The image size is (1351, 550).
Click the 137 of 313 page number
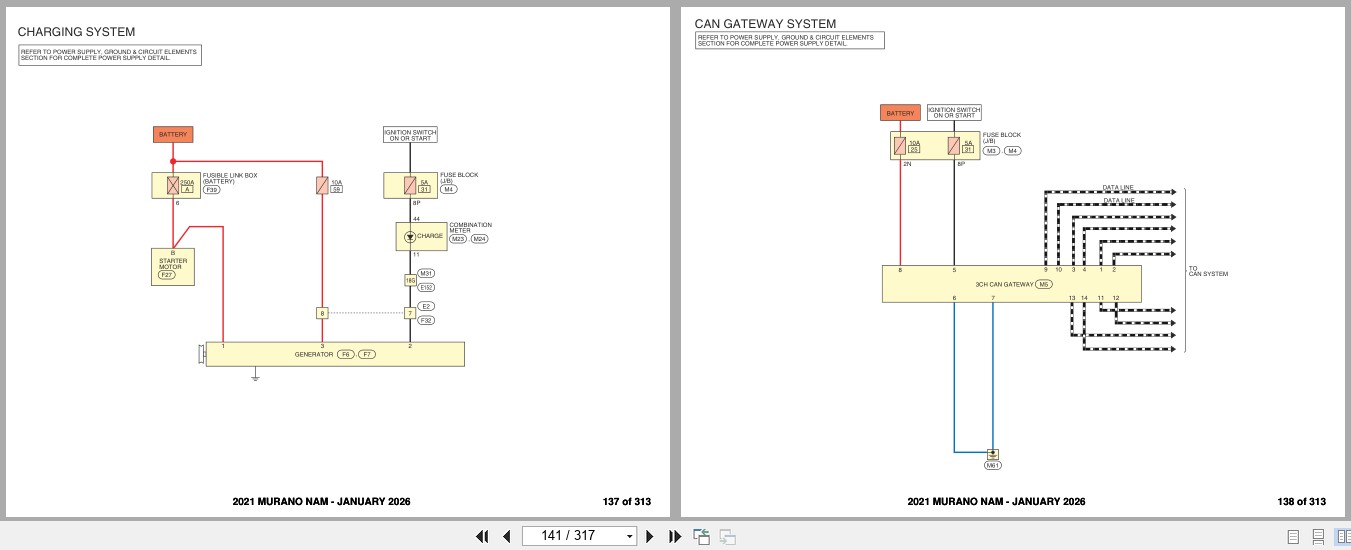627,502
